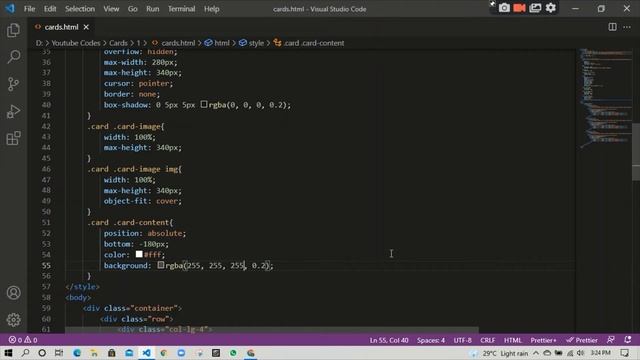Click 'object-fit: cover;' code line

[x=143, y=201]
